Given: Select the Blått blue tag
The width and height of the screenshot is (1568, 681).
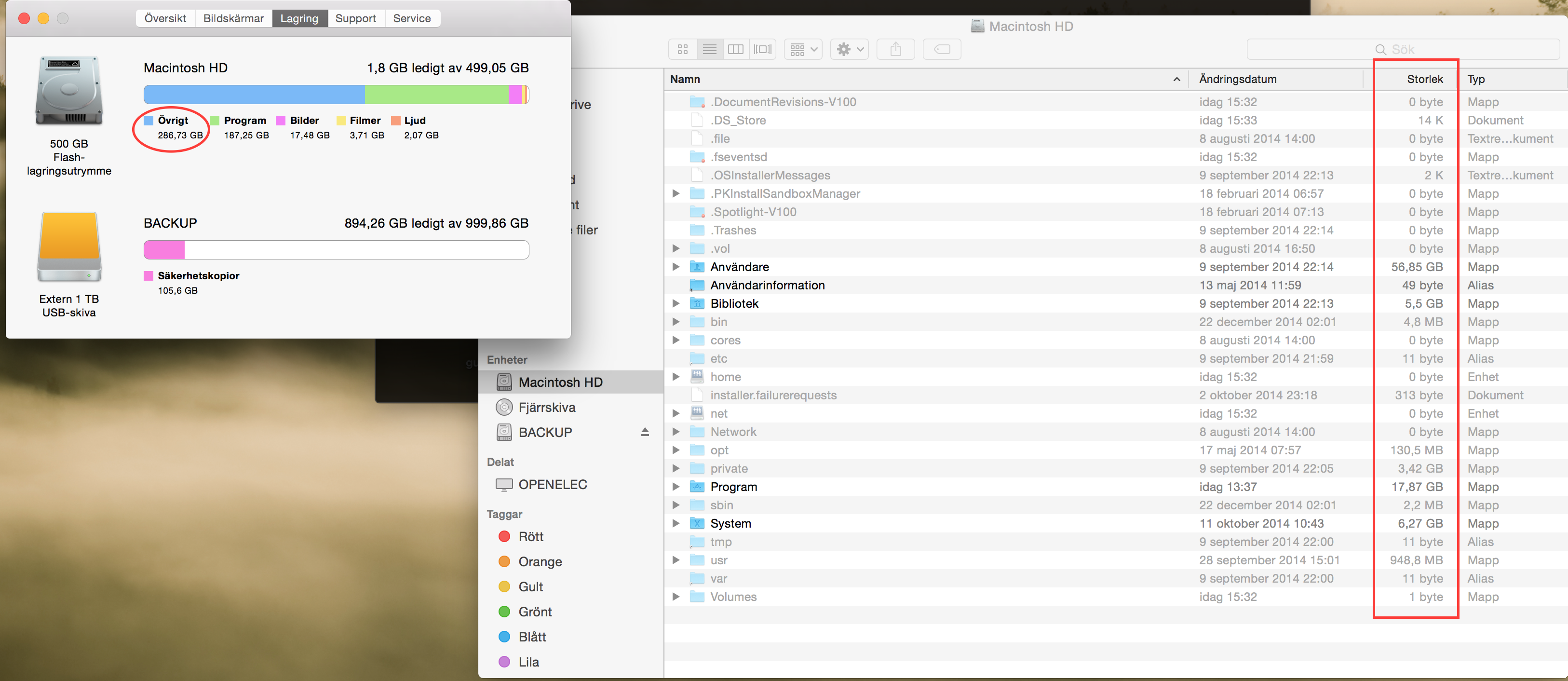Looking at the screenshot, I should point(571,637).
